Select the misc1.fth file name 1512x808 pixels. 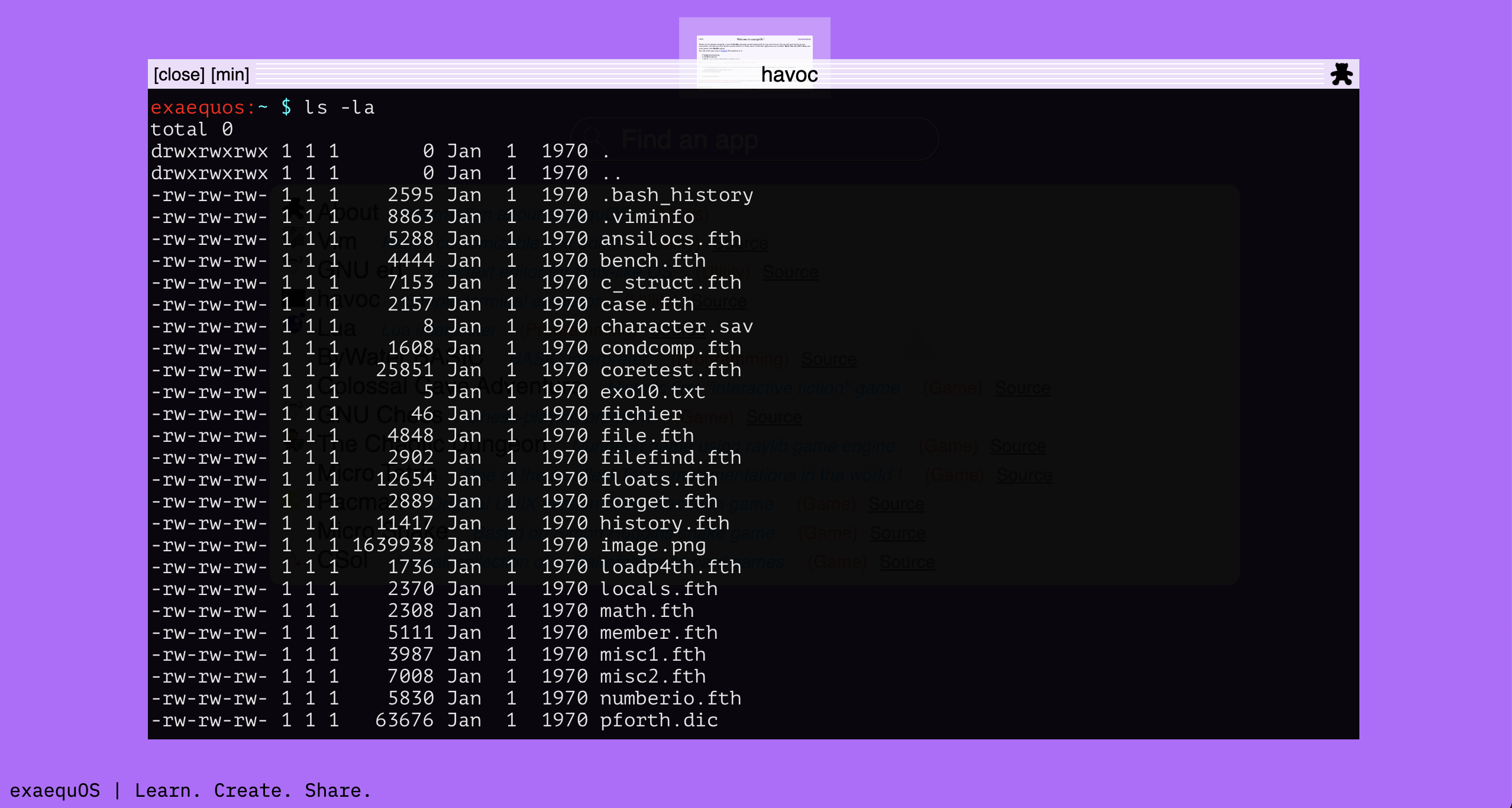[x=653, y=655]
